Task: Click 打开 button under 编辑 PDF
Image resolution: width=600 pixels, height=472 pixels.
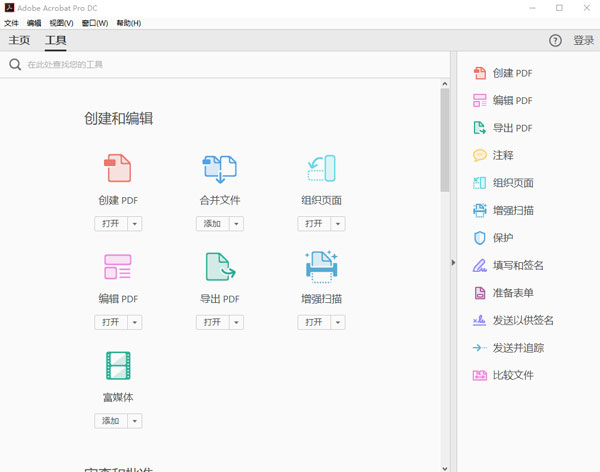Action: [111, 322]
